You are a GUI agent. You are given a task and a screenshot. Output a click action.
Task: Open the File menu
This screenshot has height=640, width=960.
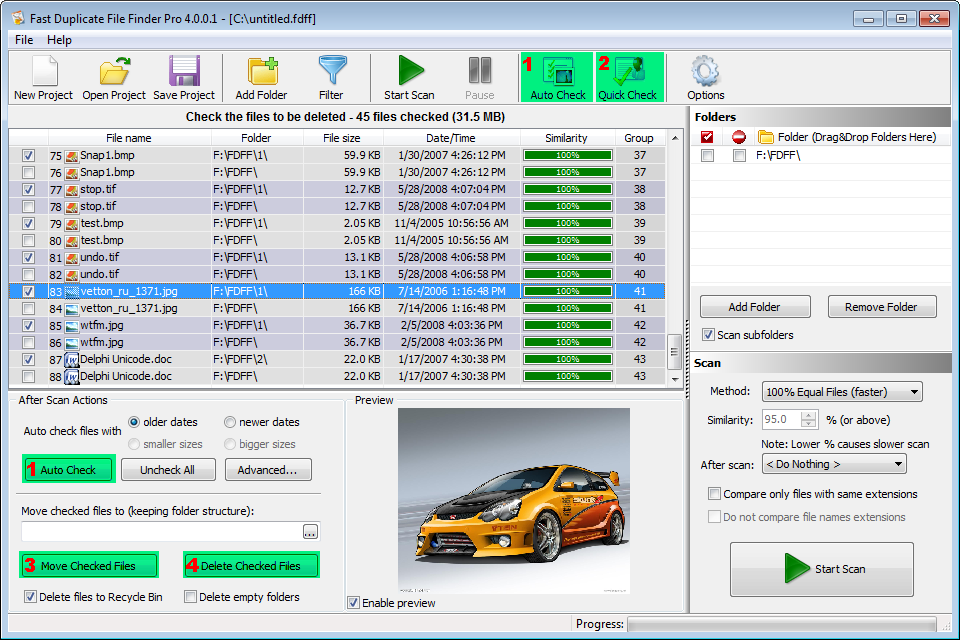click(x=24, y=40)
